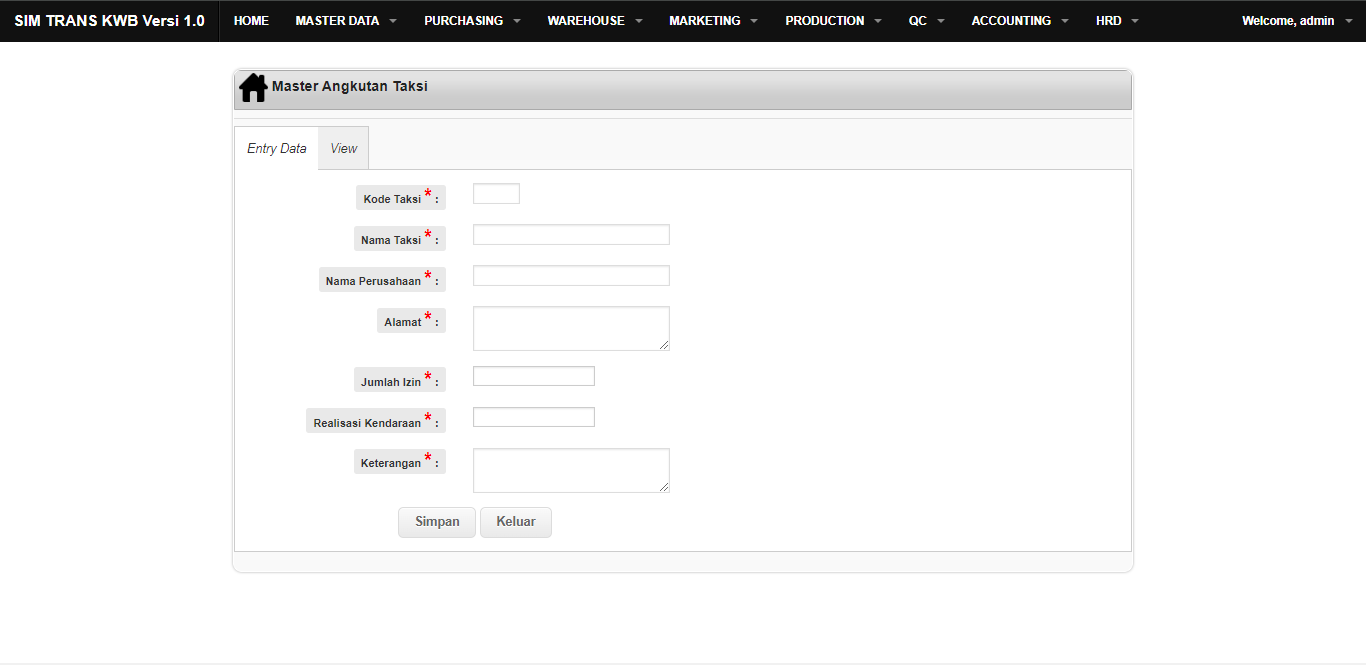
Task: Click the SIM TRANS KWB Versi 1.0 brand link
Action: (109, 21)
